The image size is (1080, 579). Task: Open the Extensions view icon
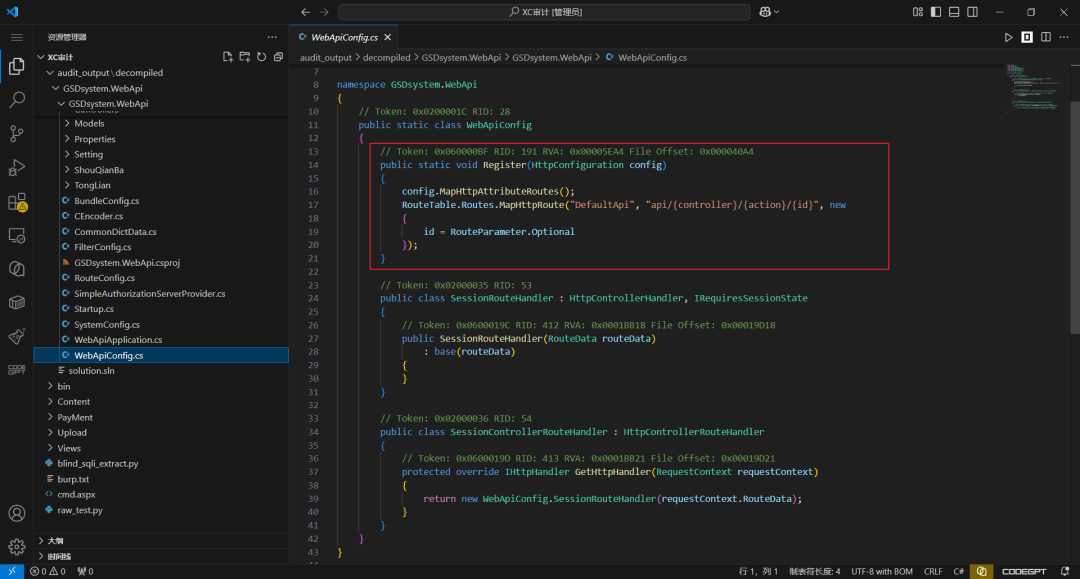pyautogui.click(x=17, y=202)
